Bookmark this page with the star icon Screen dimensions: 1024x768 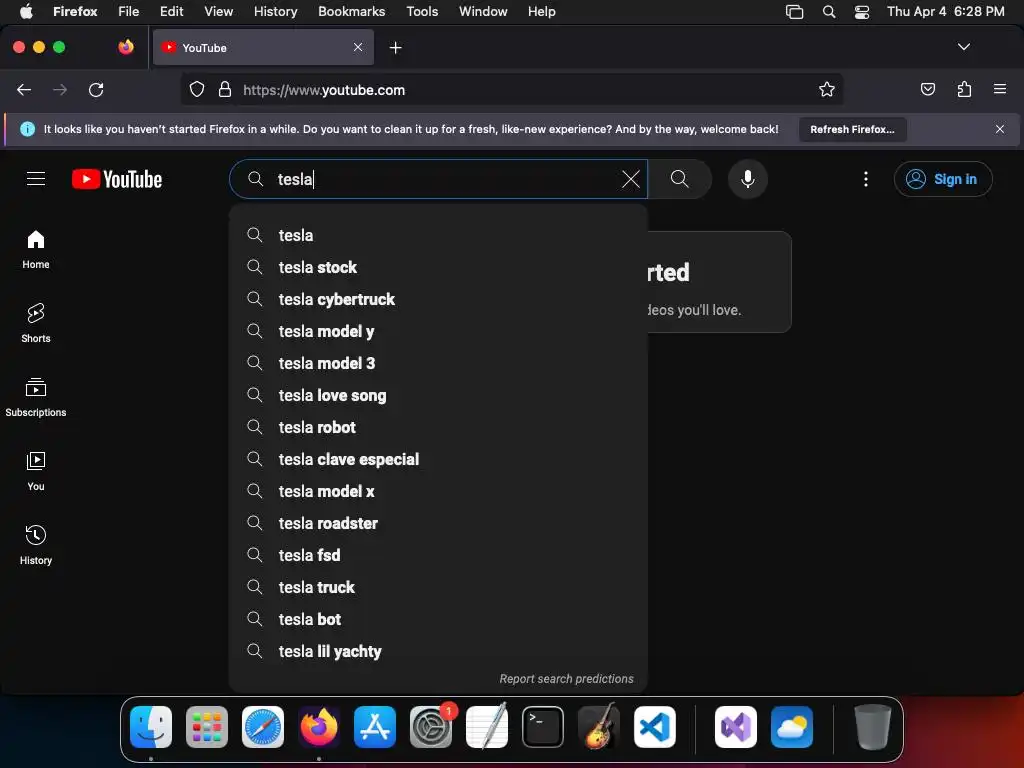[x=827, y=89]
